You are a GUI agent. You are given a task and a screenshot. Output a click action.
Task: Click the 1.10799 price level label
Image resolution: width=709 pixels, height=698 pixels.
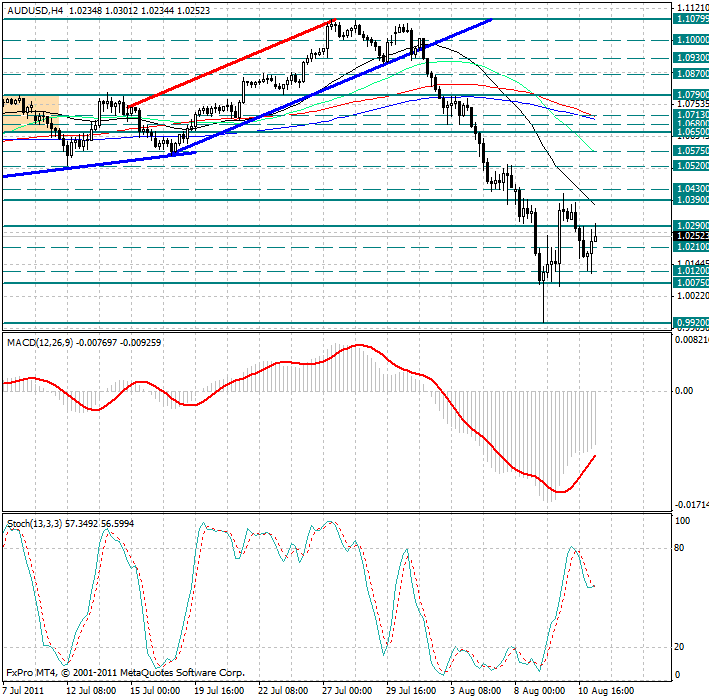[691, 19]
